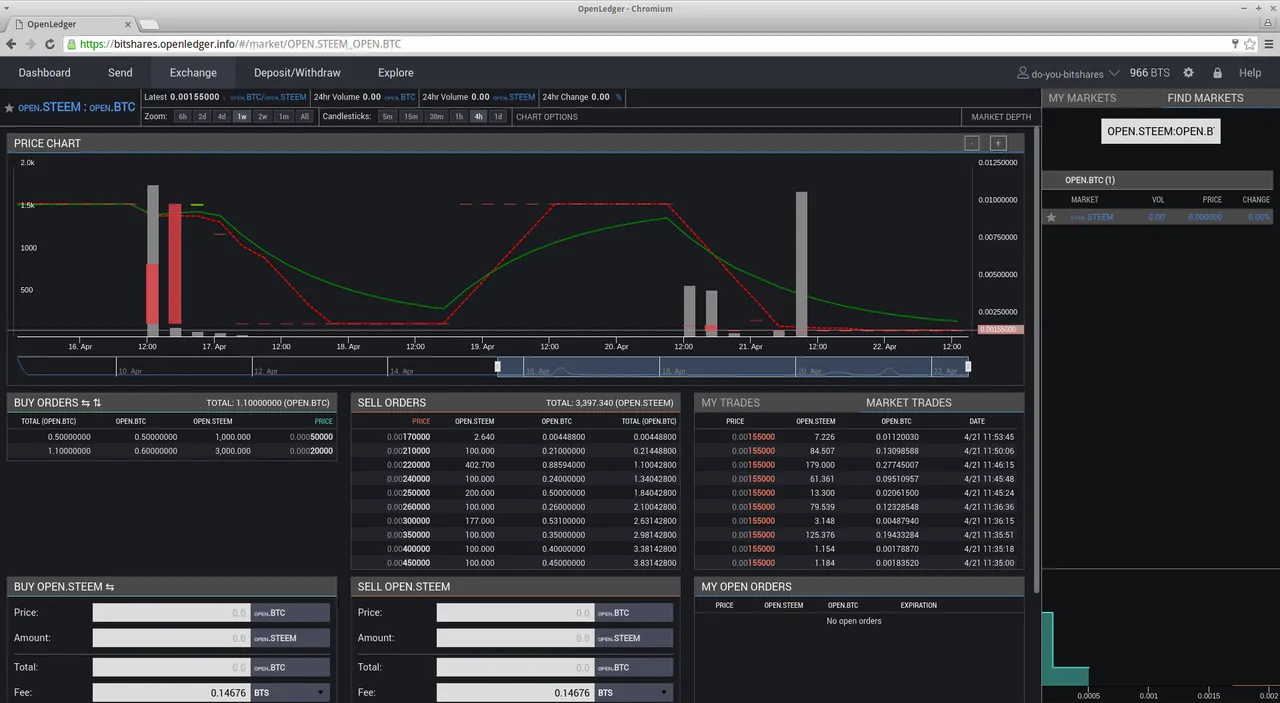Screen dimensions: 1280x703
Task: Open the Dashboard tab
Action: pos(45,73)
